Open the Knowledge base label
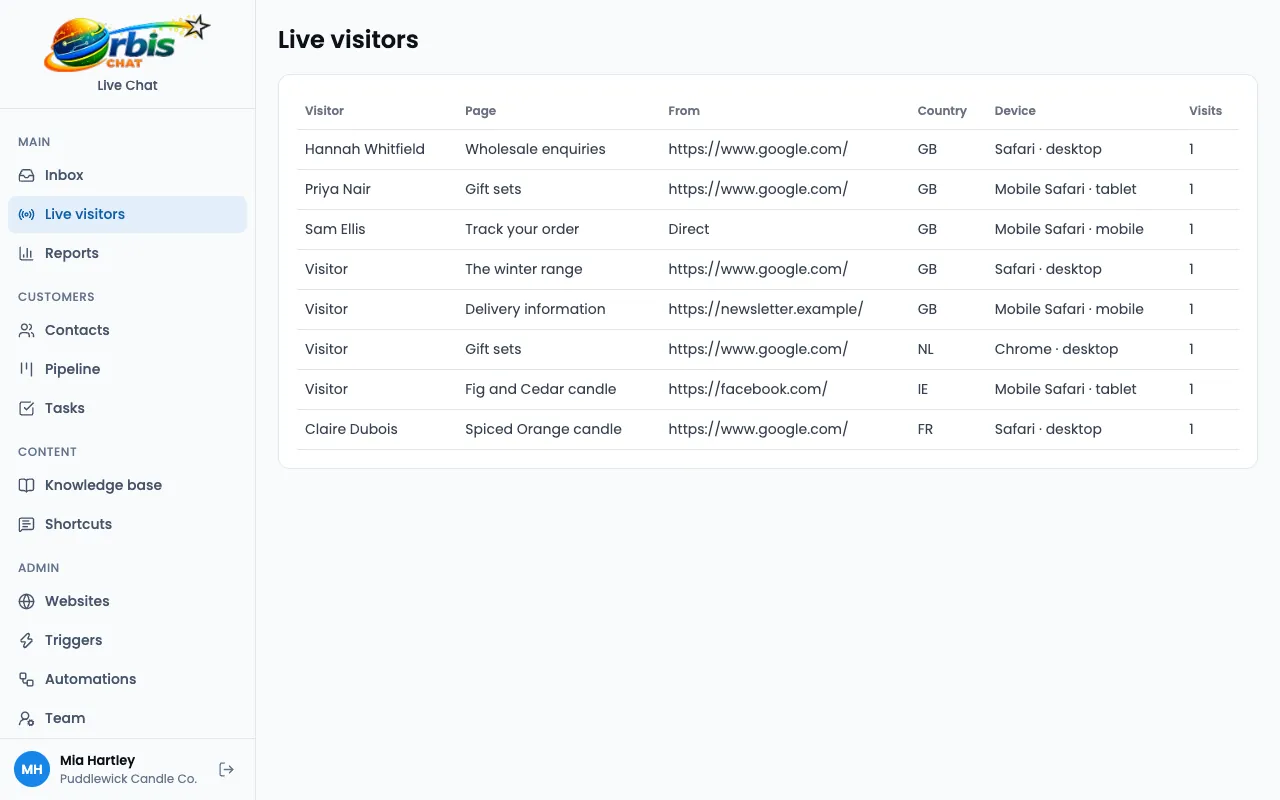The image size is (1280, 800). click(x=103, y=485)
